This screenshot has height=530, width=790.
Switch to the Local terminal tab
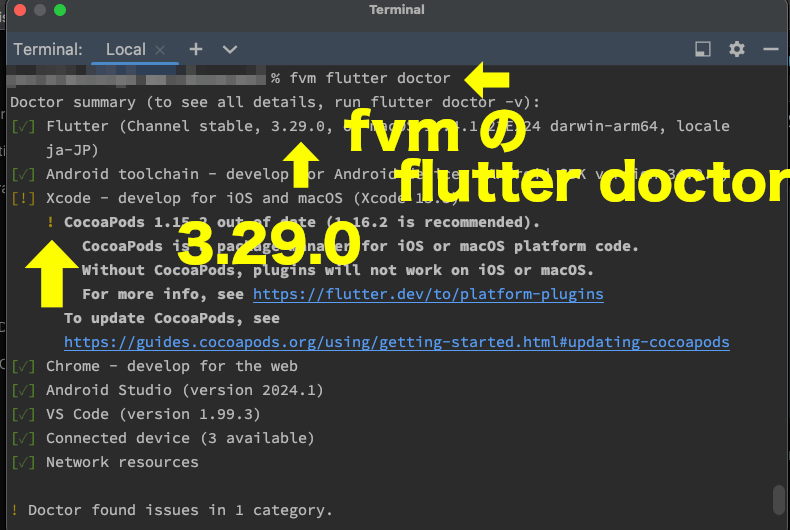[x=125, y=49]
